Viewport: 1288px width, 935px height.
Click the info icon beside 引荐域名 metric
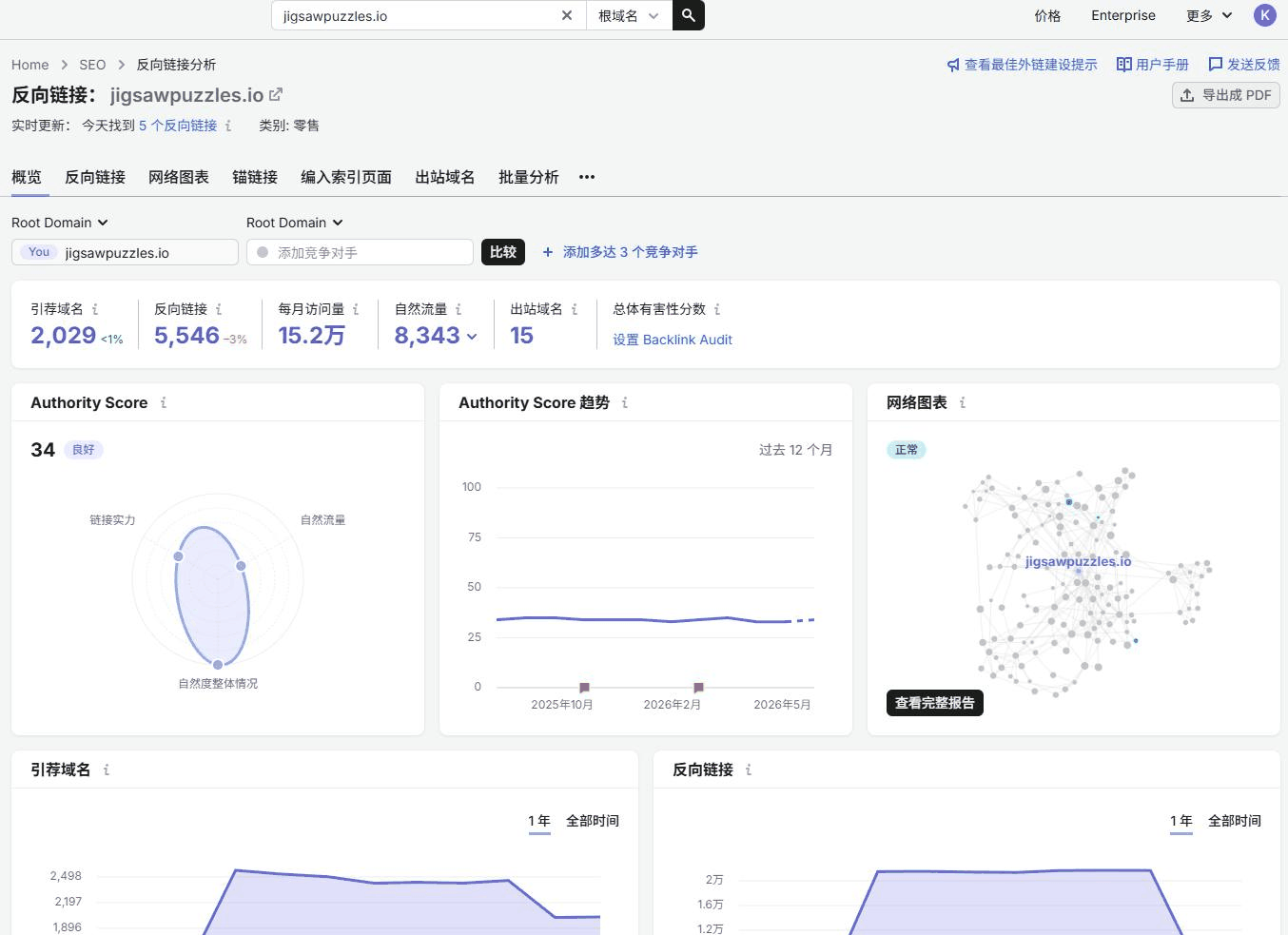pyautogui.click(x=95, y=309)
